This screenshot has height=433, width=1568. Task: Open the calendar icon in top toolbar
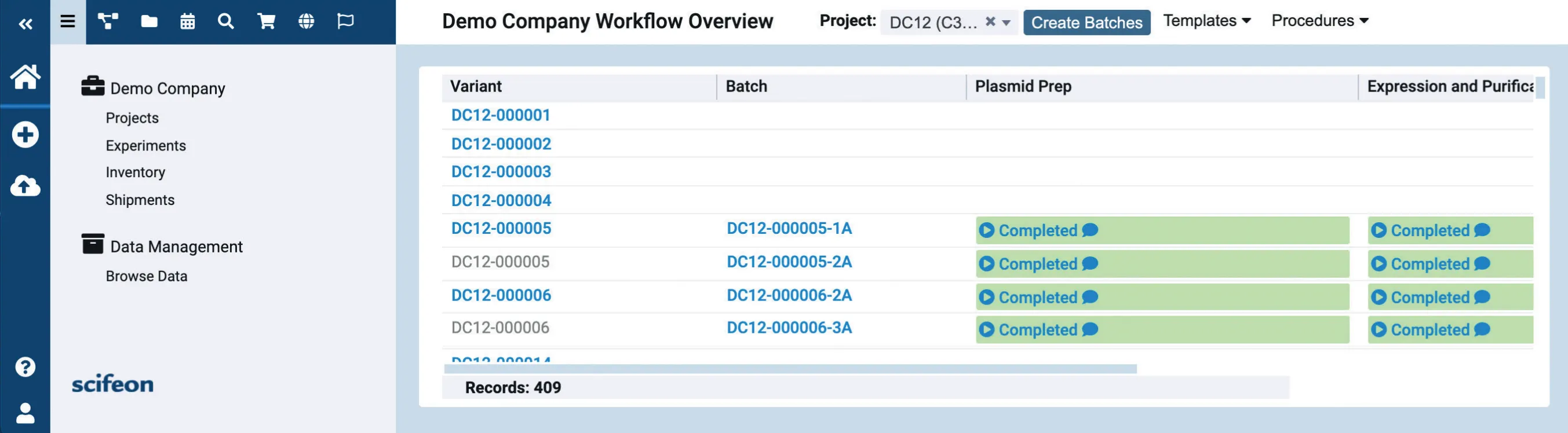point(188,21)
